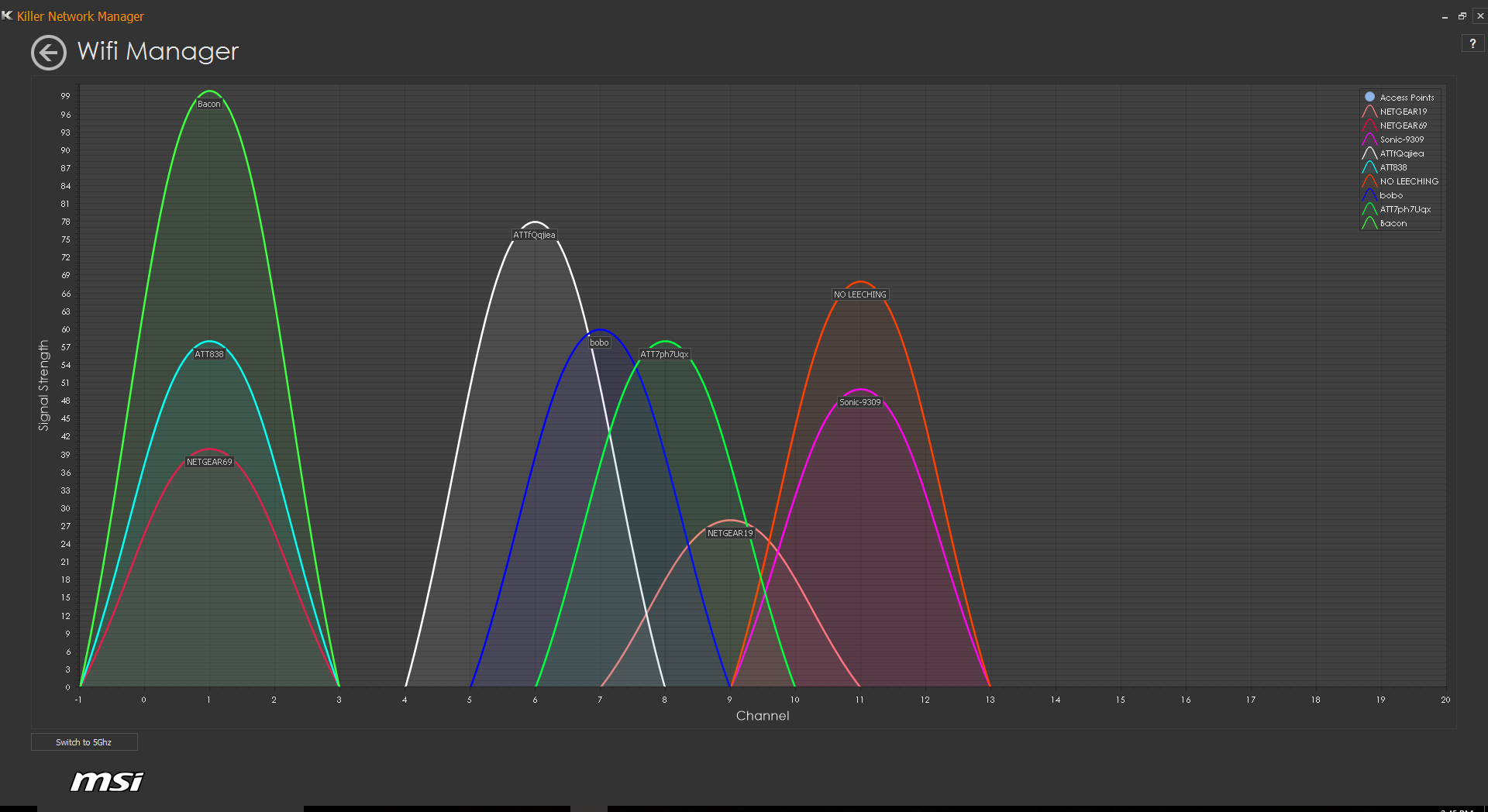This screenshot has width=1488, height=812.
Task: Click ATT7ph7Uqx curve icon in legend
Action: tap(1369, 209)
